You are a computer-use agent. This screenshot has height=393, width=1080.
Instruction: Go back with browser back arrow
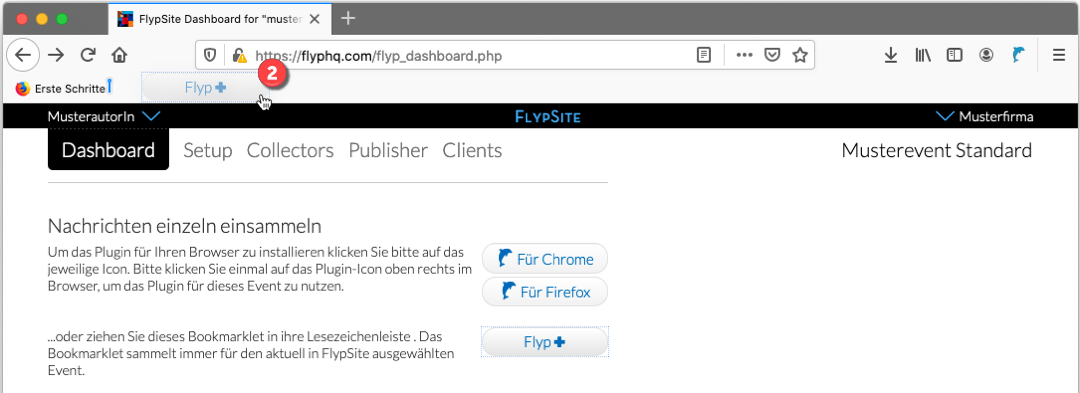pyautogui.click(x=23, y=56)
